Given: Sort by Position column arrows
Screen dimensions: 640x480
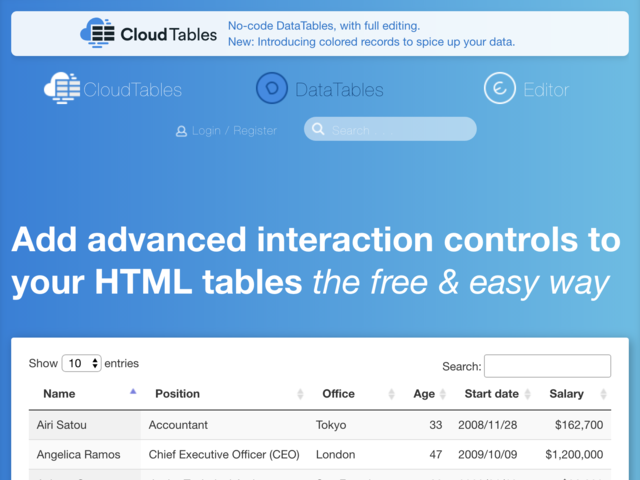Looking at the screenshot, I should tap(300, 394).
